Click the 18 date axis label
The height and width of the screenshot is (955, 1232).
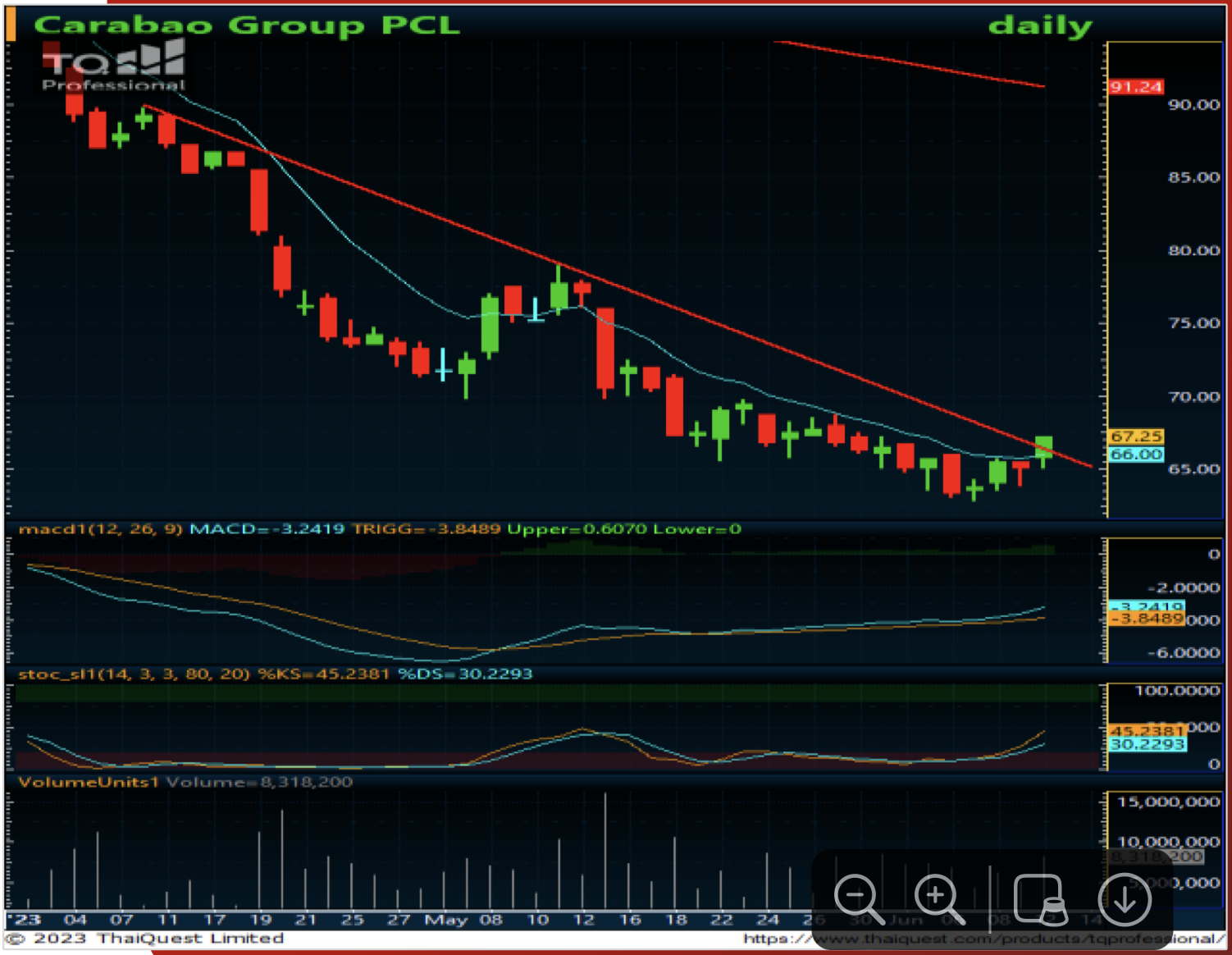coord(676,920)
